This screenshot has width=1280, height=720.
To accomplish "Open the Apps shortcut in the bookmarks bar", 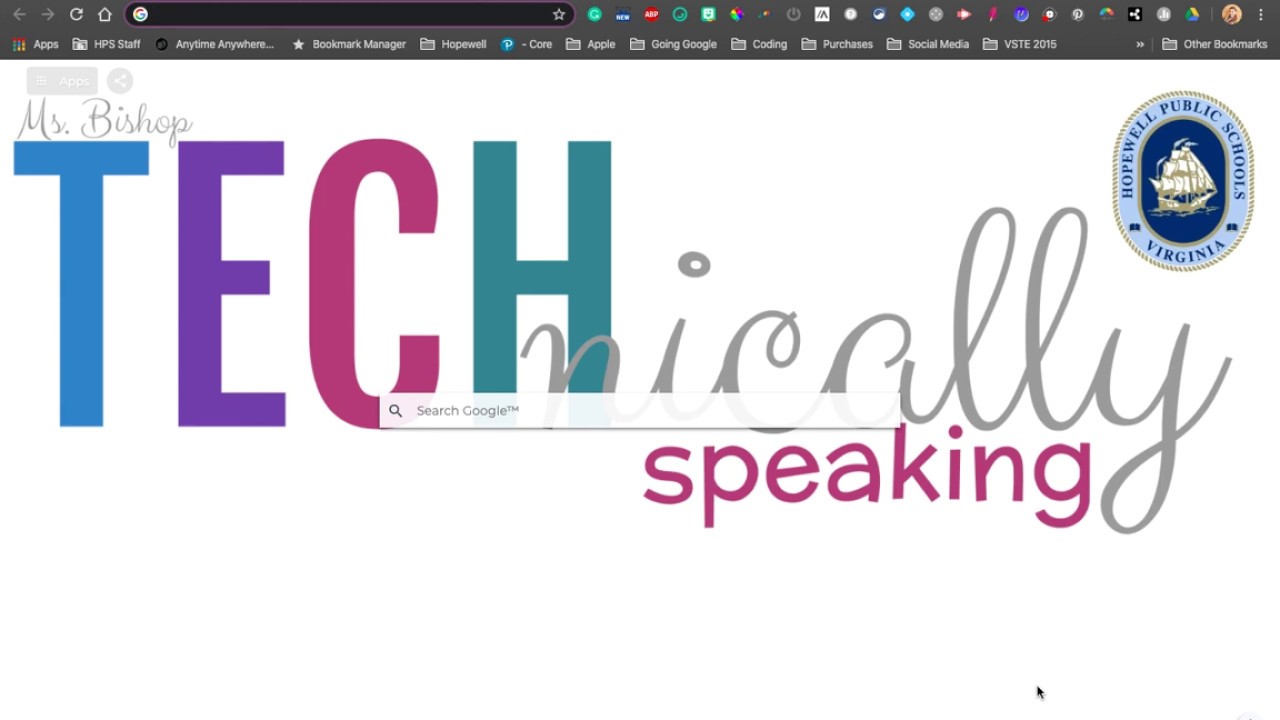I will pyautogui.click(x=35, y=44).
